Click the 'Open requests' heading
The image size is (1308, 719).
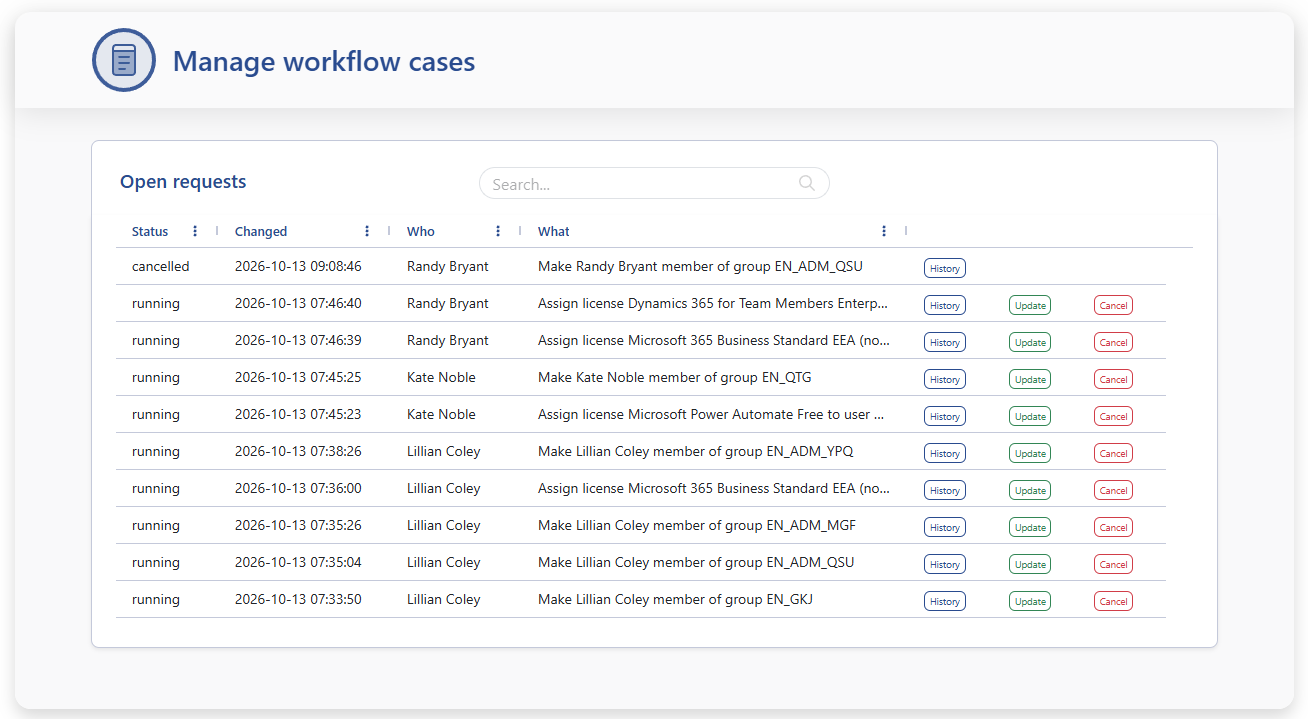tap(183, 182)
